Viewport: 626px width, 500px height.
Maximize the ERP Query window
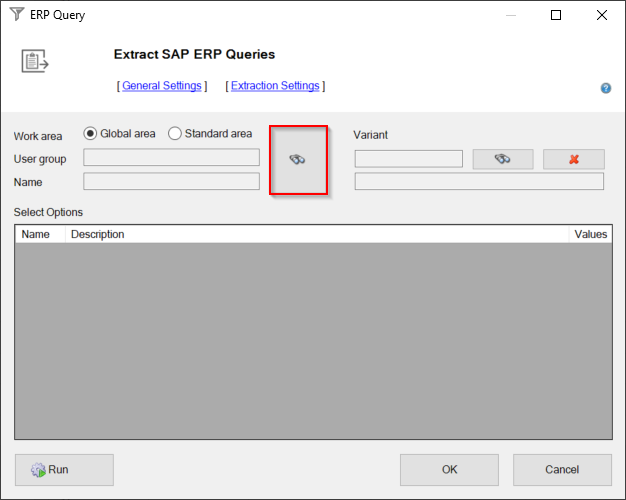click(x=556, y=15)
